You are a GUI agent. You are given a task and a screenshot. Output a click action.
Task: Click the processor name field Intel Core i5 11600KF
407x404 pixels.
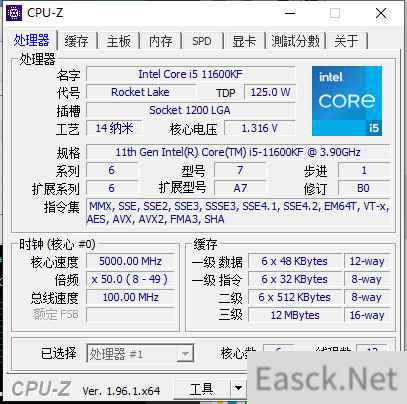click(191, 74)
